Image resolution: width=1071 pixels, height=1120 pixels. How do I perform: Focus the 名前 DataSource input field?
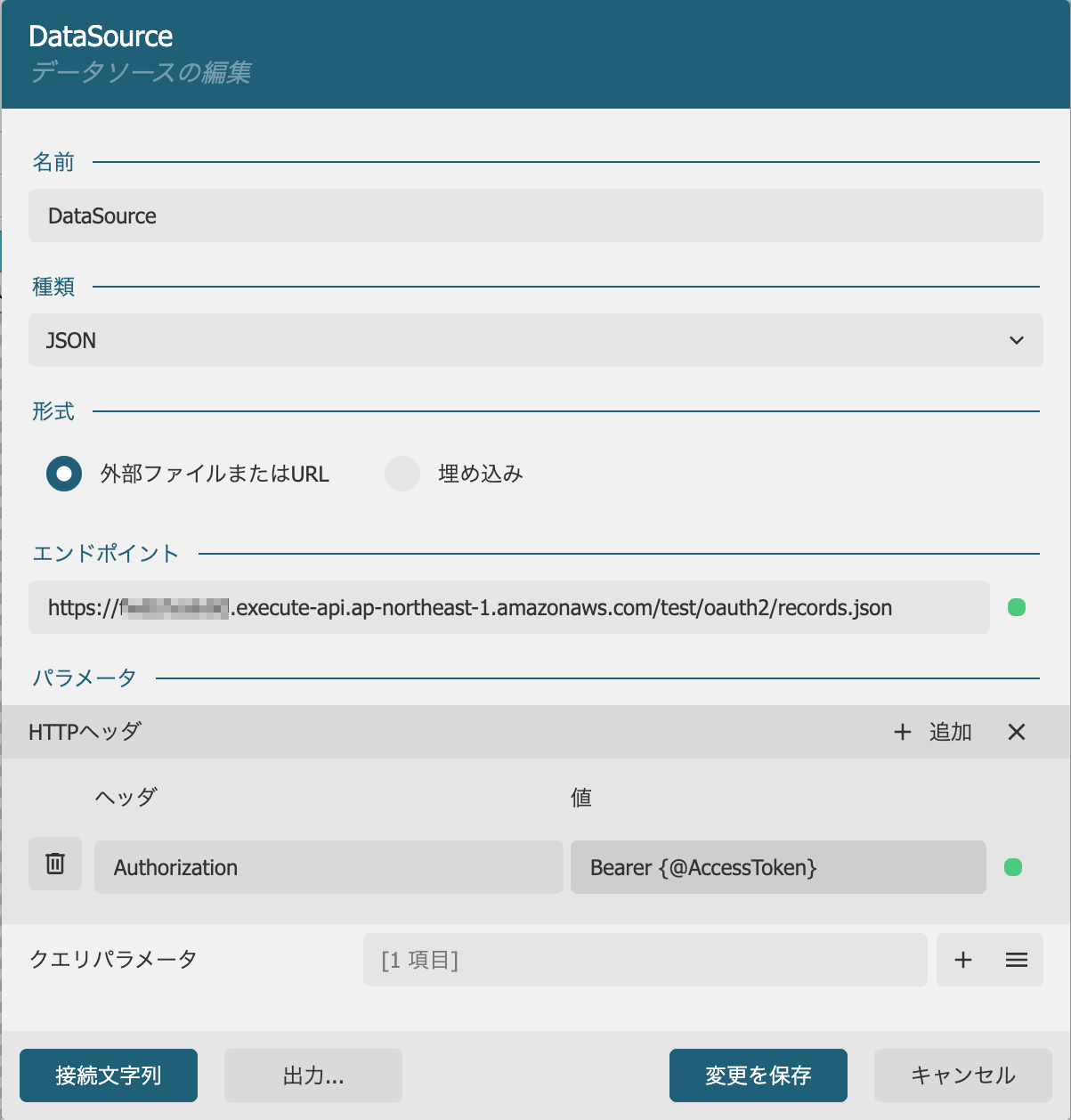(x=536, y=215)
